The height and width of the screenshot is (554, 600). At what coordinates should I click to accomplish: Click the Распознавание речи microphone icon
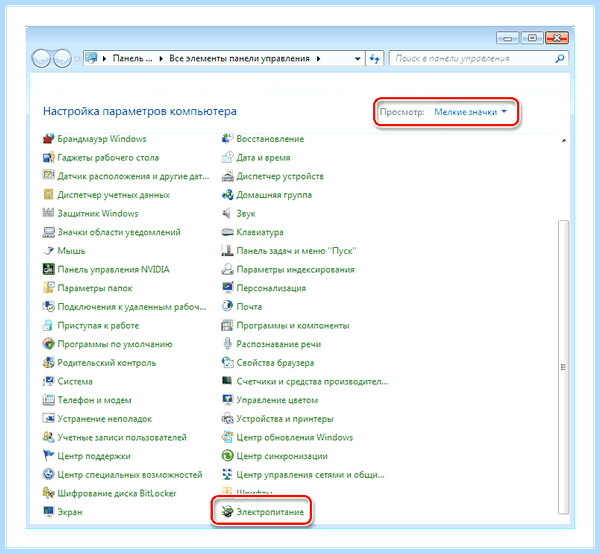click(227, 344)
